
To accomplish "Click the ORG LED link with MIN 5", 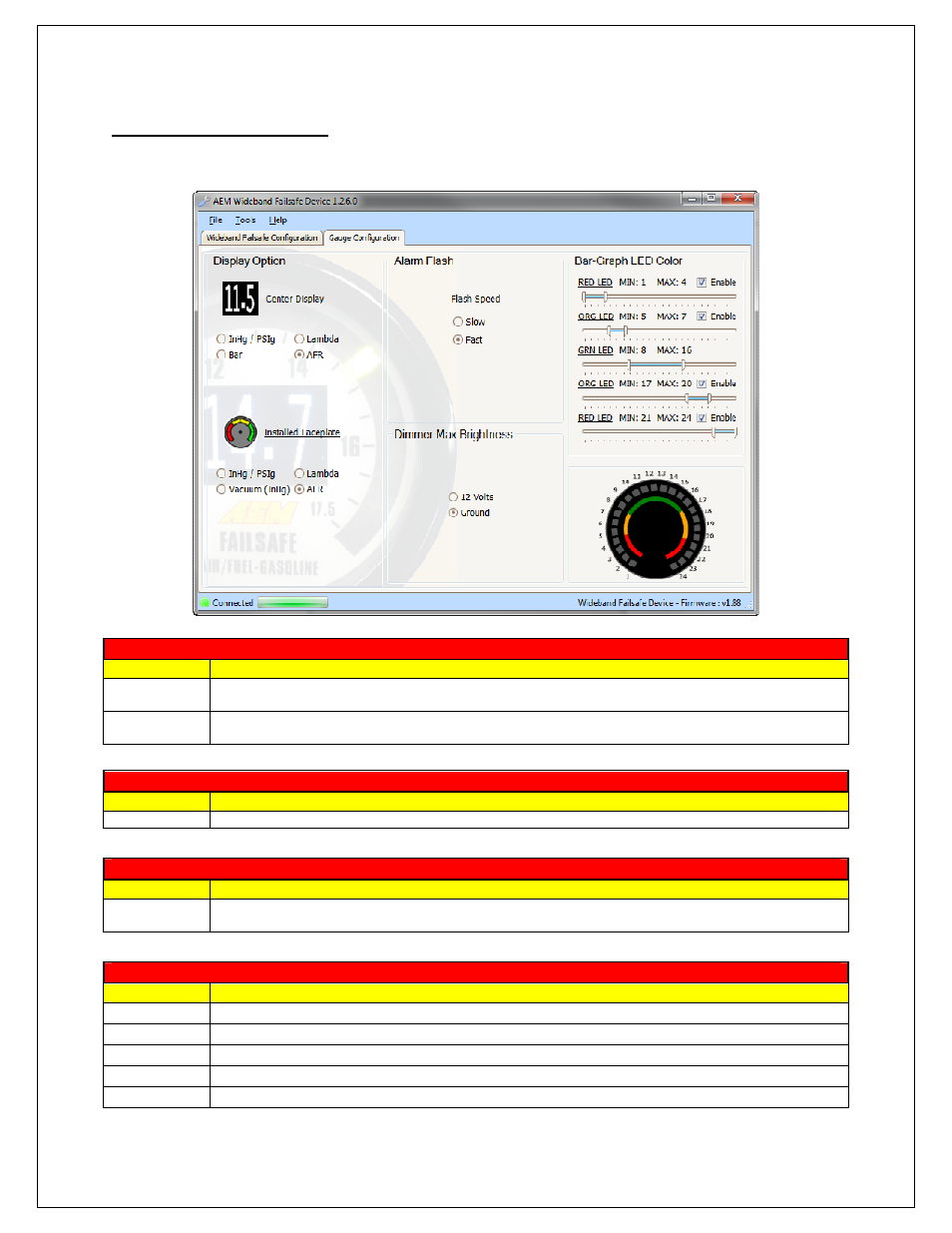I will pos(596,316).
